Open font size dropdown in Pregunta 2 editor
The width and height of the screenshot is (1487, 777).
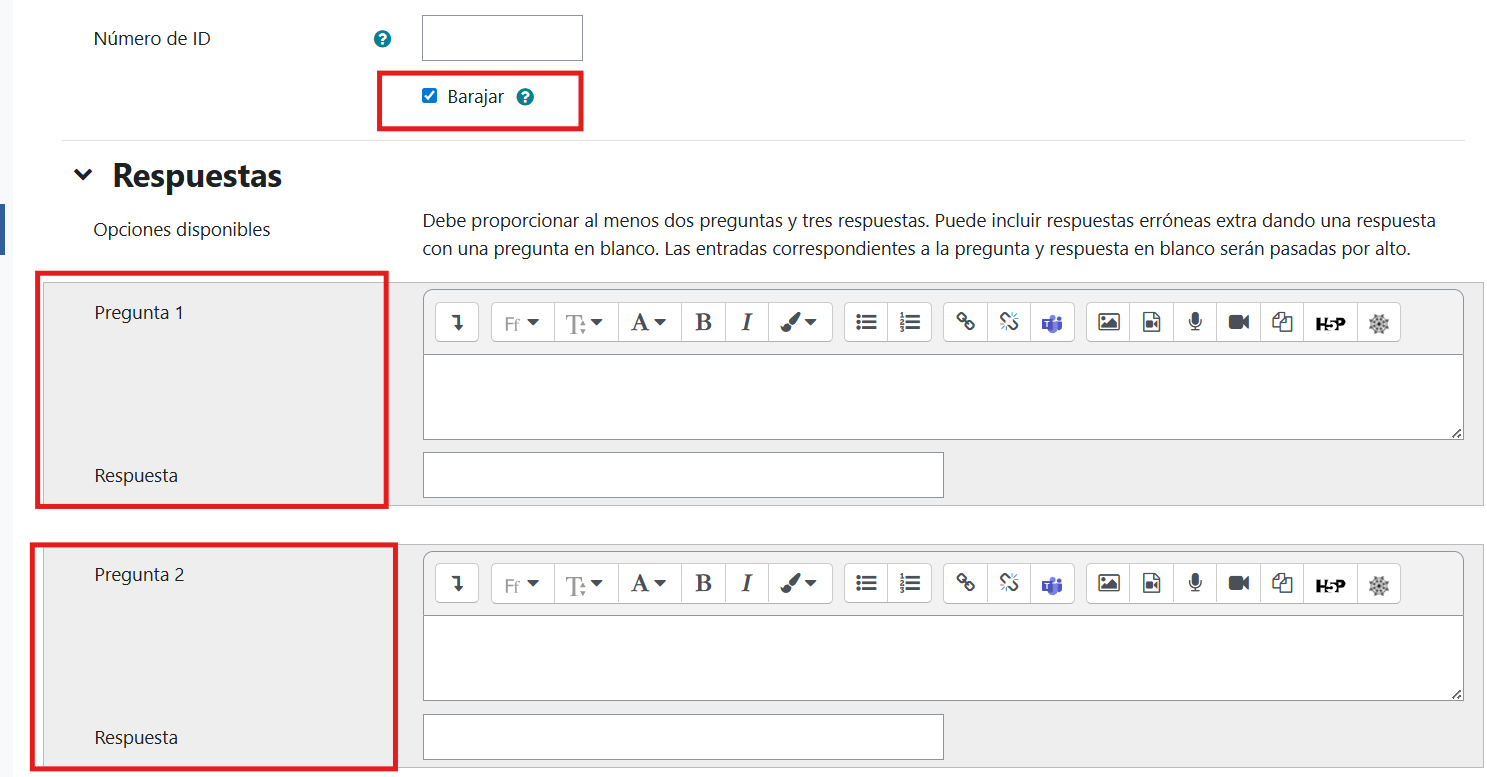[586, 584]
